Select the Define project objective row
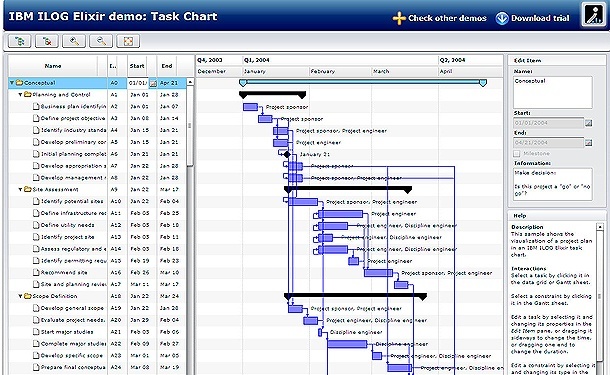The image size is (610, 375). click(97, 118)
